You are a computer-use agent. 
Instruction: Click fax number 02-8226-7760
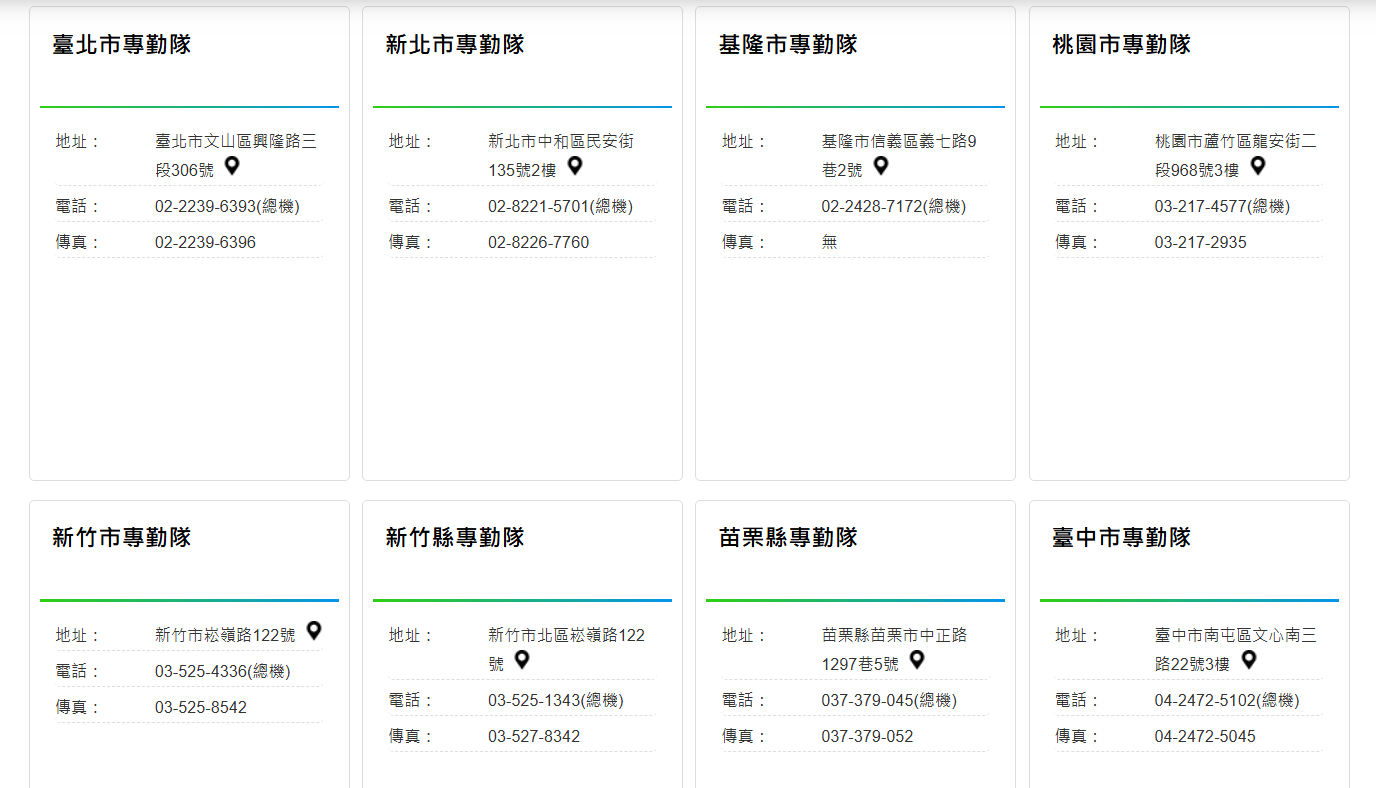tap(538, 243)
